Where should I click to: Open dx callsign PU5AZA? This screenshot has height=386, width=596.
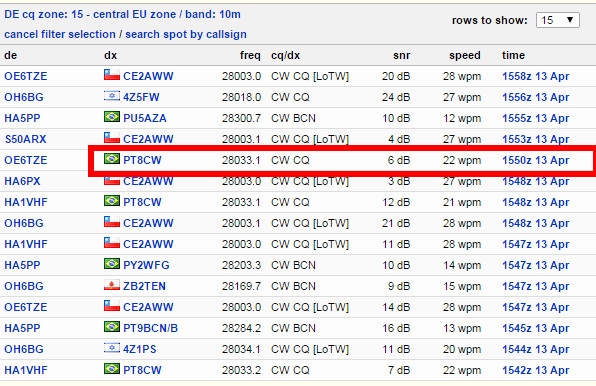(x=145, y=118)
